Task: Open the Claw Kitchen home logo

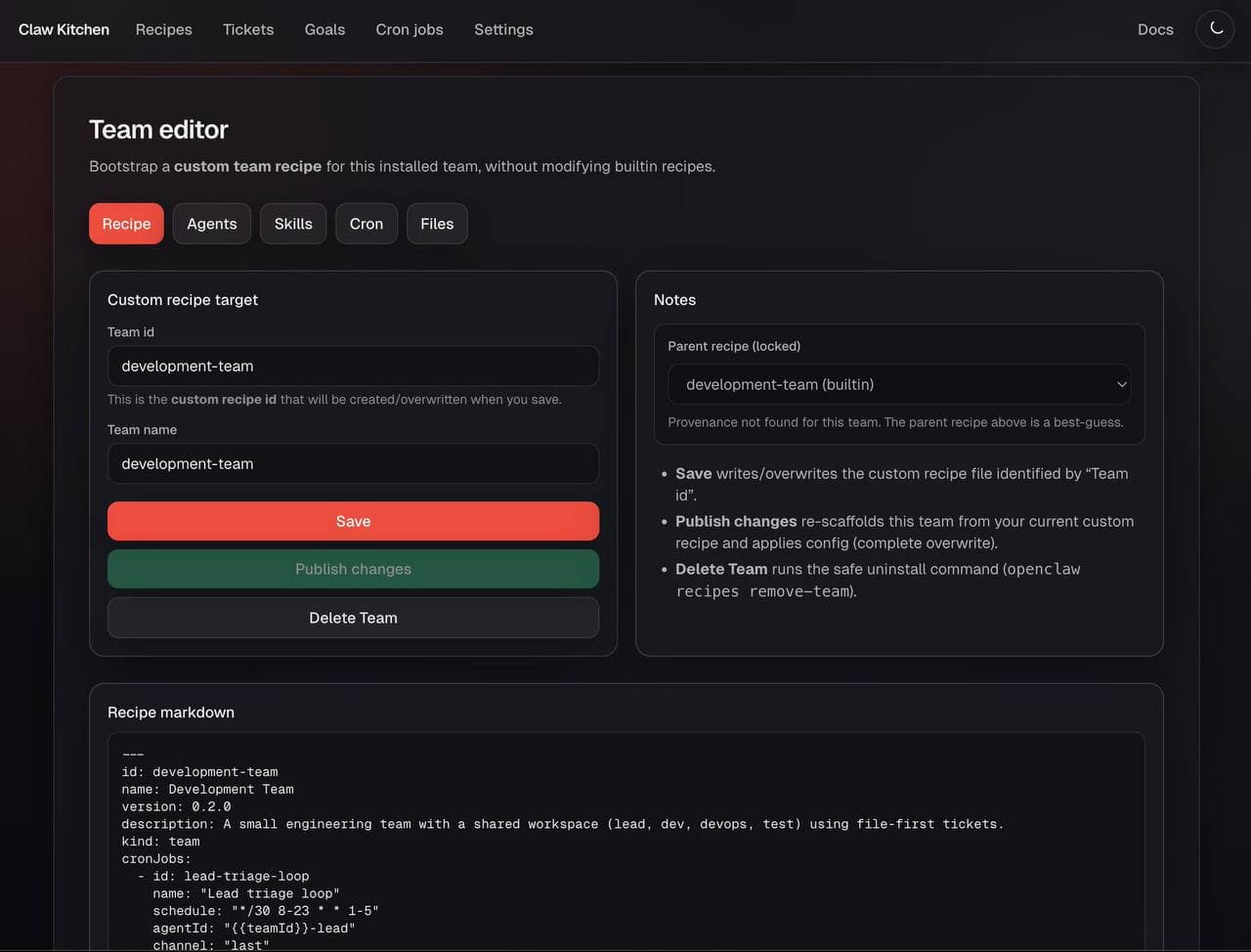Action: click(x=63, y=28)
